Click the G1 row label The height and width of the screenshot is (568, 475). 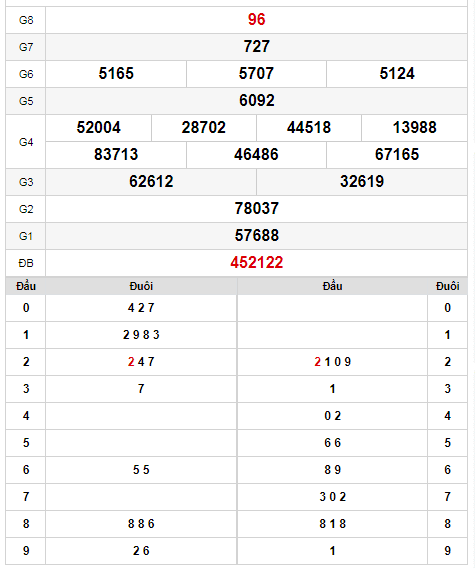pyautogui.click(x=26, y=236)
